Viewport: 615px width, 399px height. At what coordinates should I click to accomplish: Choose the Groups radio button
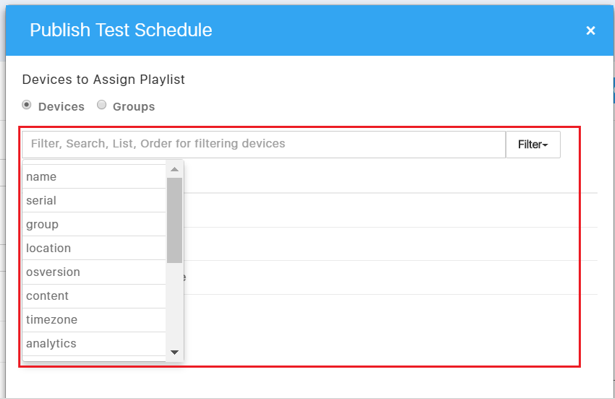click(102, 105)
